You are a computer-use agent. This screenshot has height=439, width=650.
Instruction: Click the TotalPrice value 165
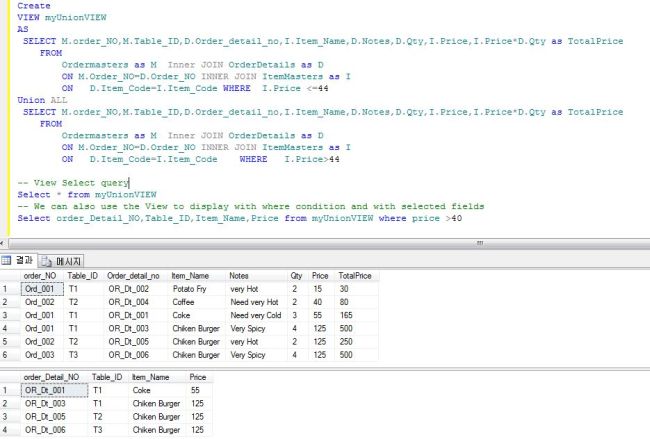356,315
